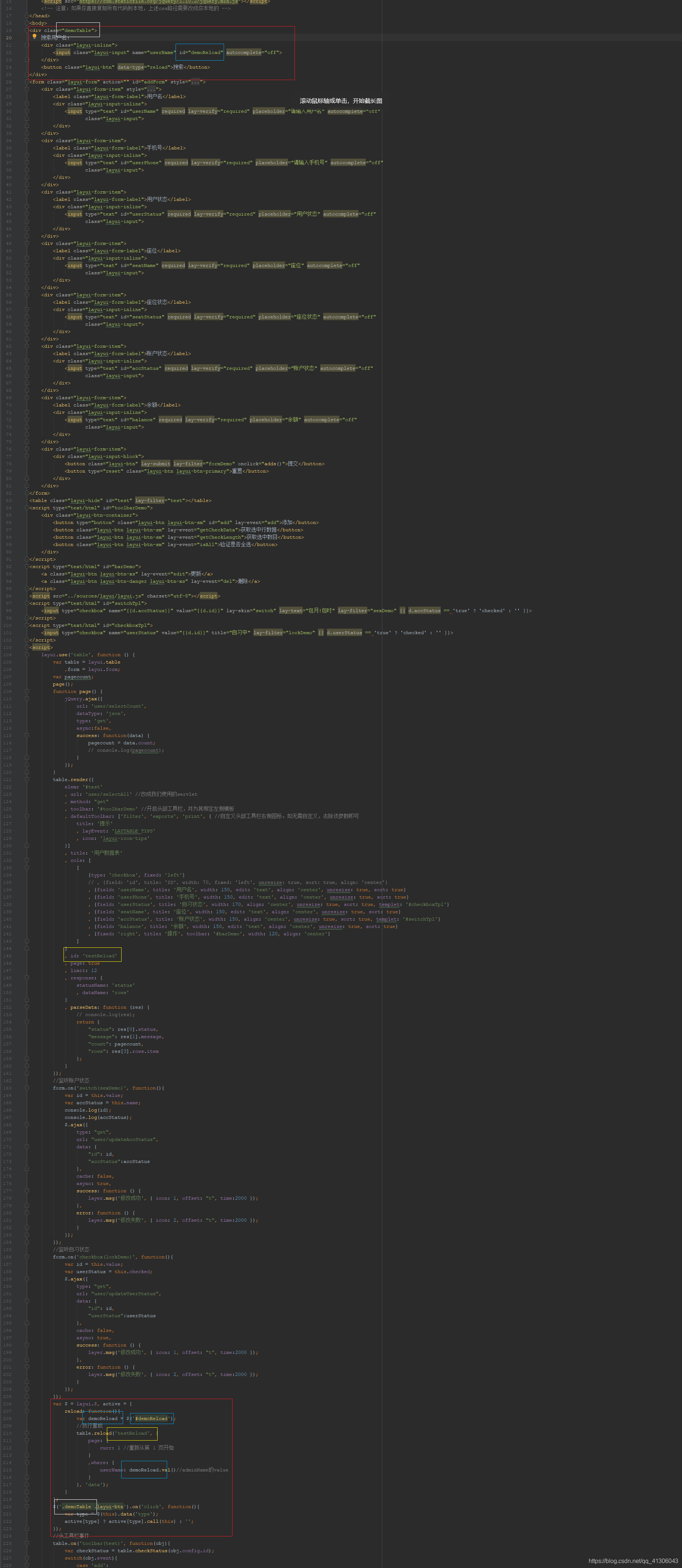Expand folded style ellipsis on addForm line
Screen dimensions: 682x1568
[x=195, y=82]
